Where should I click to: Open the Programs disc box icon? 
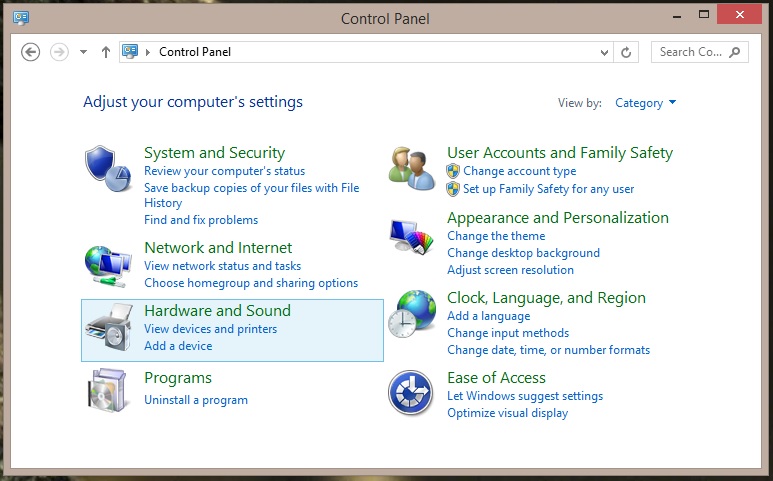107,390
